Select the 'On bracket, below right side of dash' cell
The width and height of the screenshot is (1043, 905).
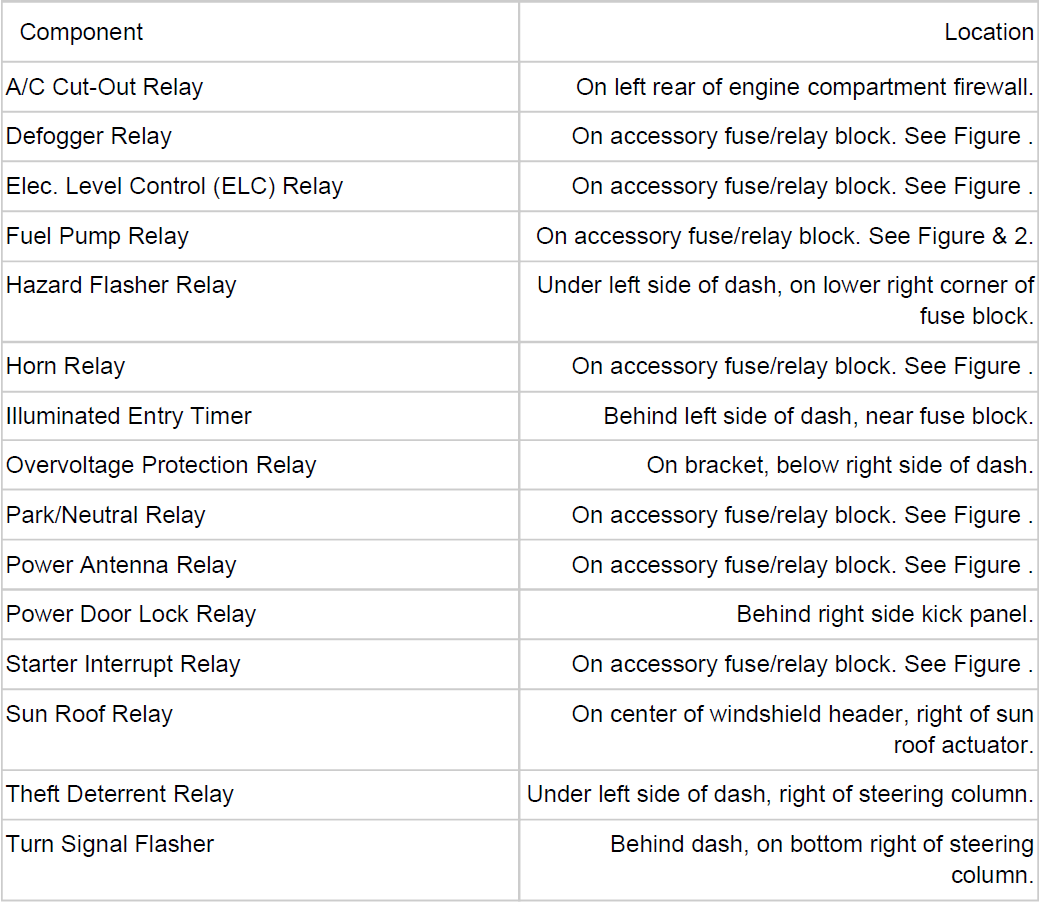click(839, 466)
